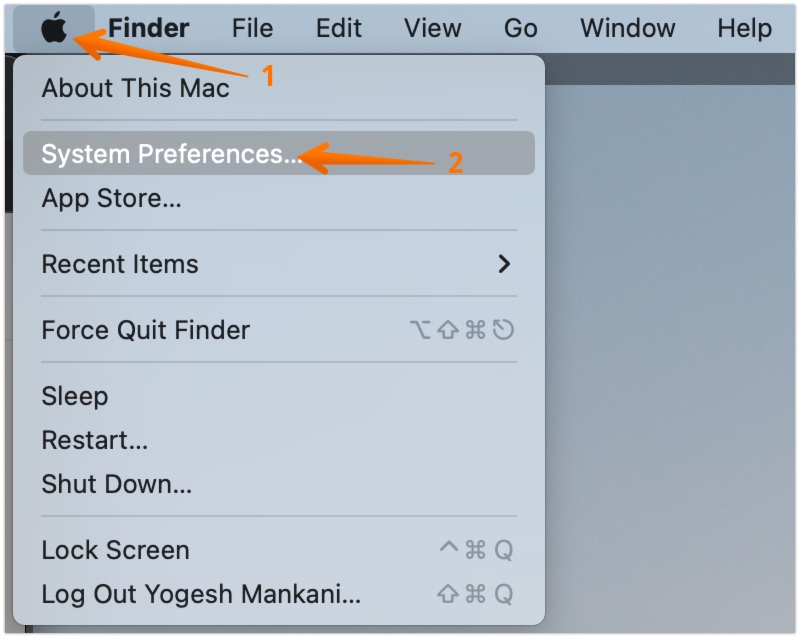The height and width of the screenshot is (639, 800).
Task: Open the Go menu
Action: point(519,28)
